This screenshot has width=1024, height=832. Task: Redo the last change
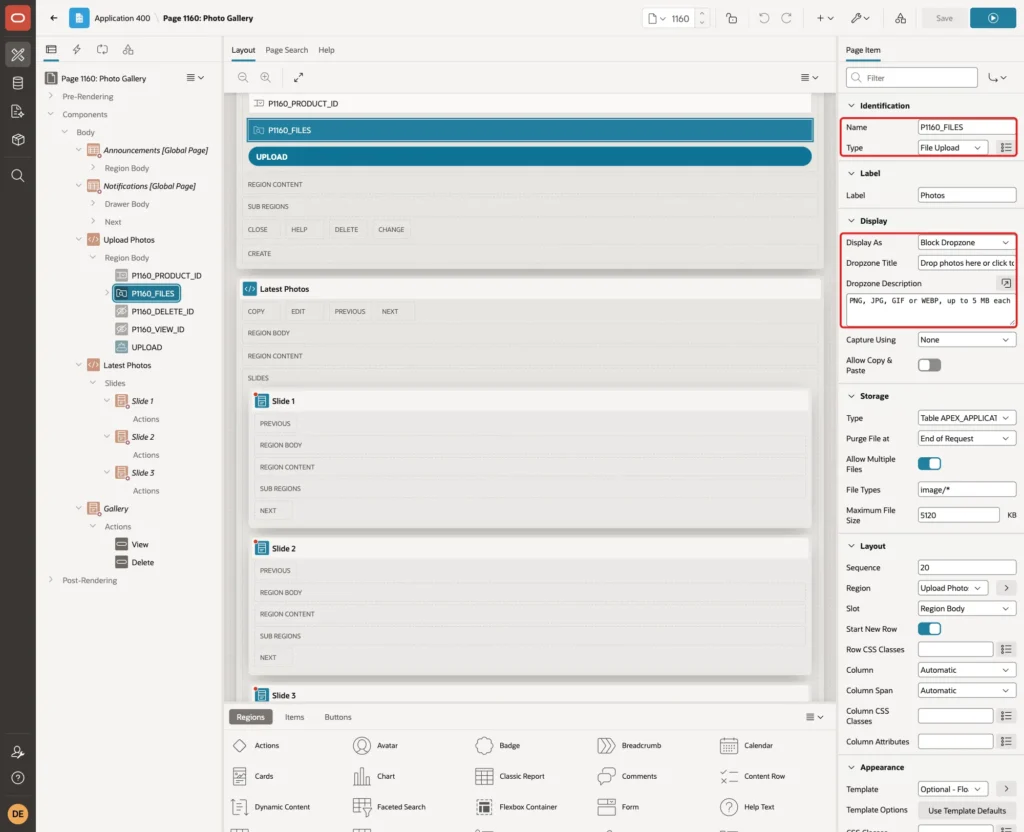[x=786, y=18]
